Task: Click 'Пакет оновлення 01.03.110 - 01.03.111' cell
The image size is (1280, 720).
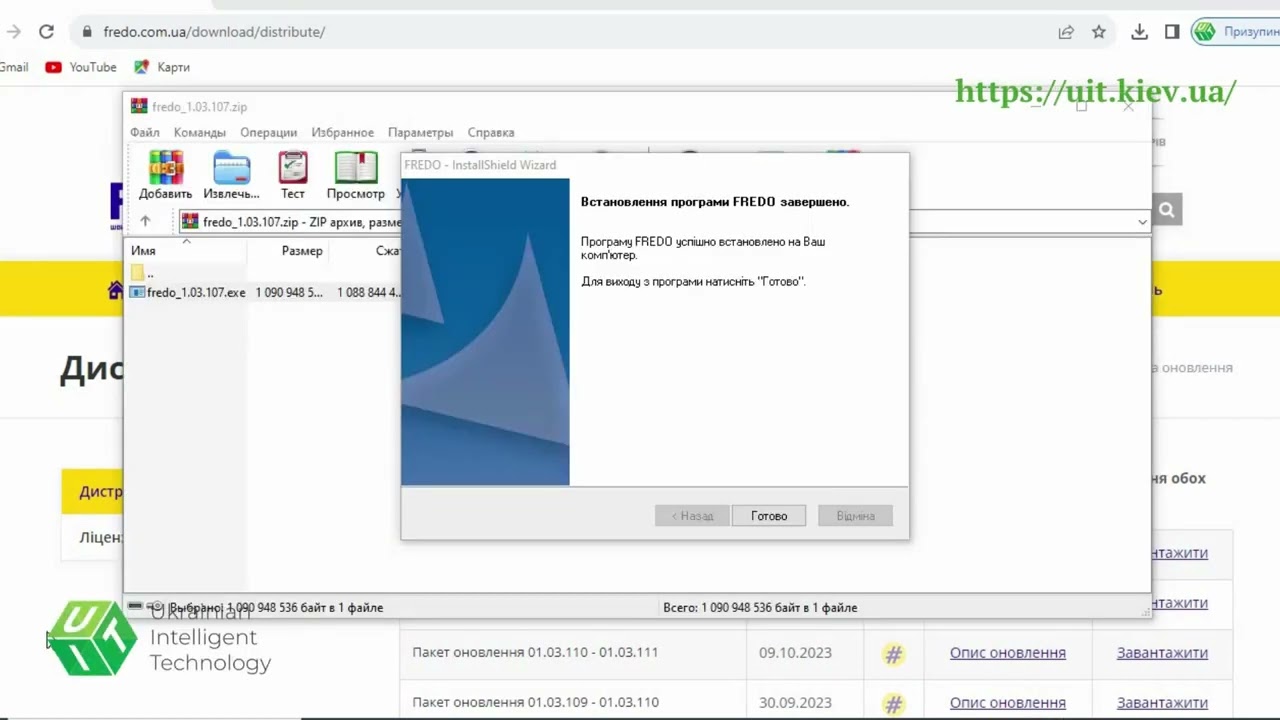Action: (535, 653)
